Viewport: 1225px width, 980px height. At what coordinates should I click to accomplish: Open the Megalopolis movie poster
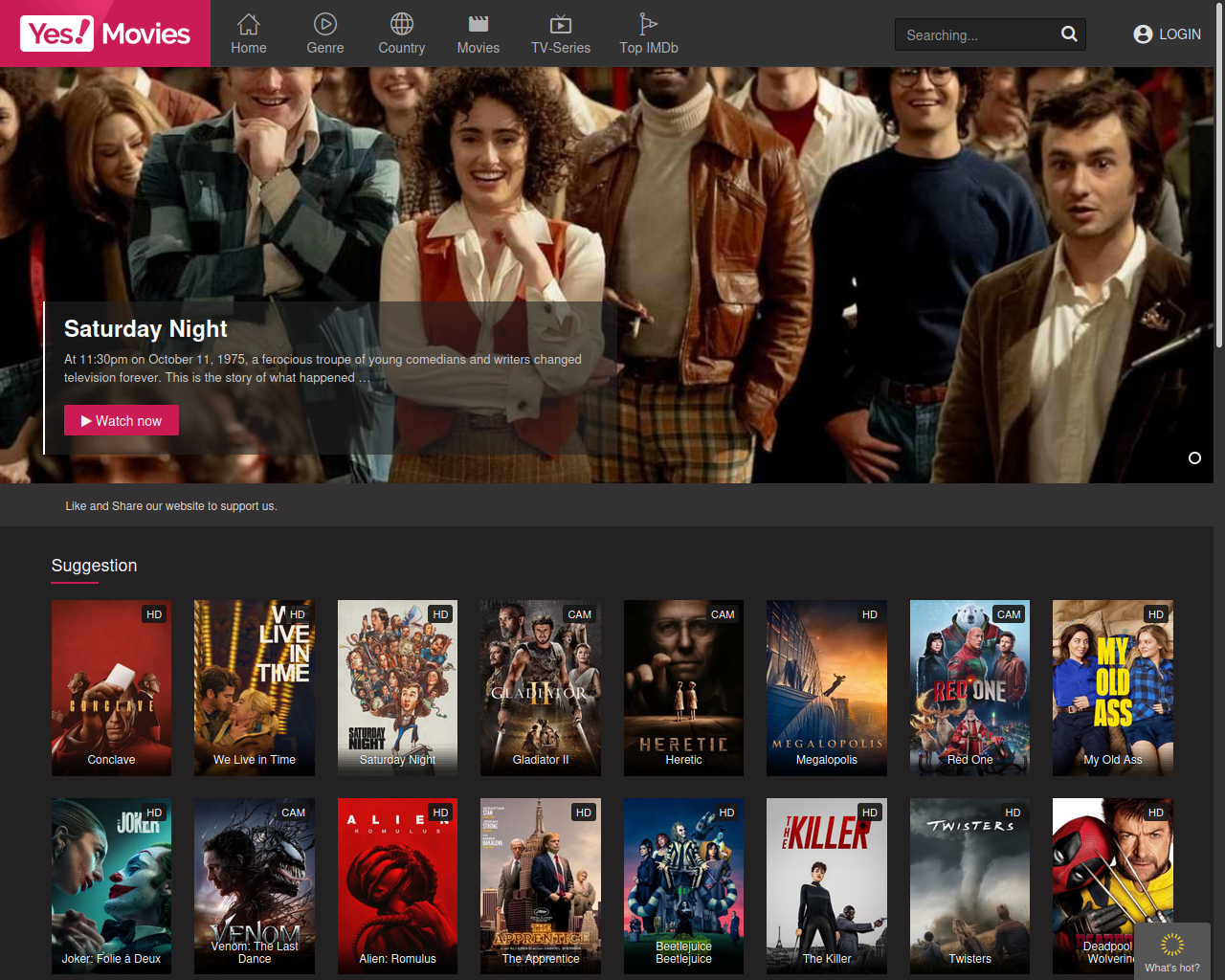click(827, 688)
